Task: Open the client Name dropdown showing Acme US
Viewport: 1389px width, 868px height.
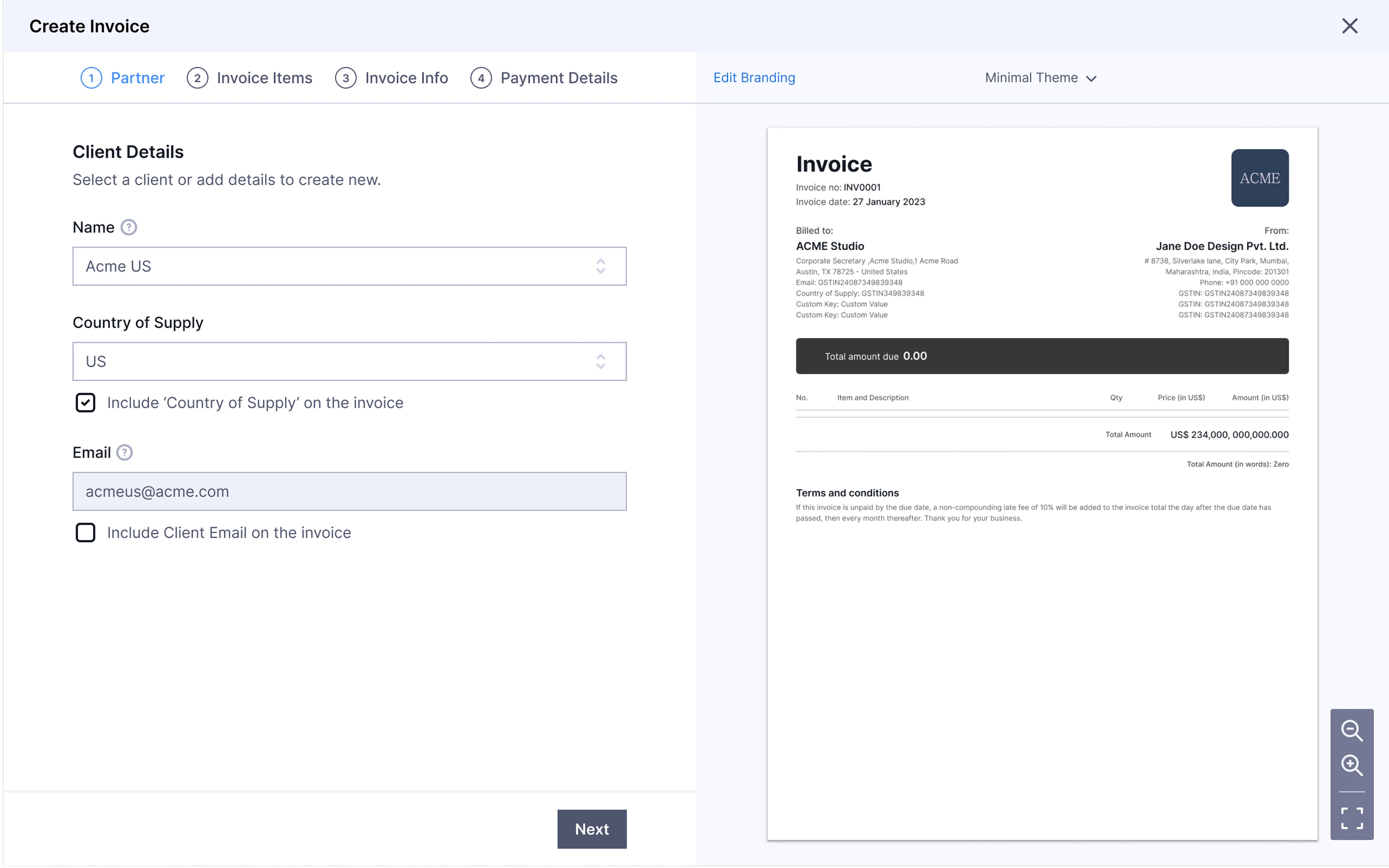Action: [x=600, y=266]
